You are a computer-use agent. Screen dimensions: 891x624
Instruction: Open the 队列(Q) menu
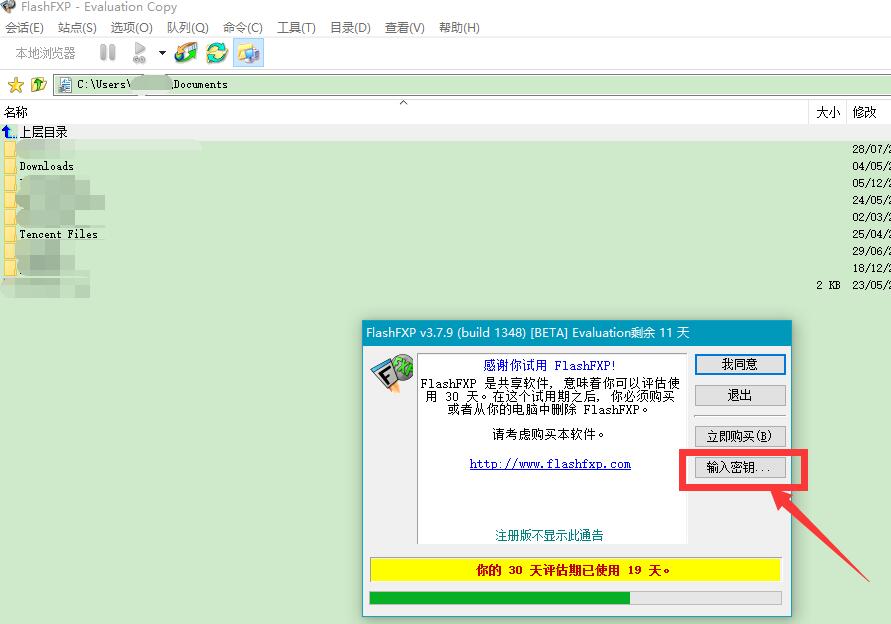coord(188,27)
